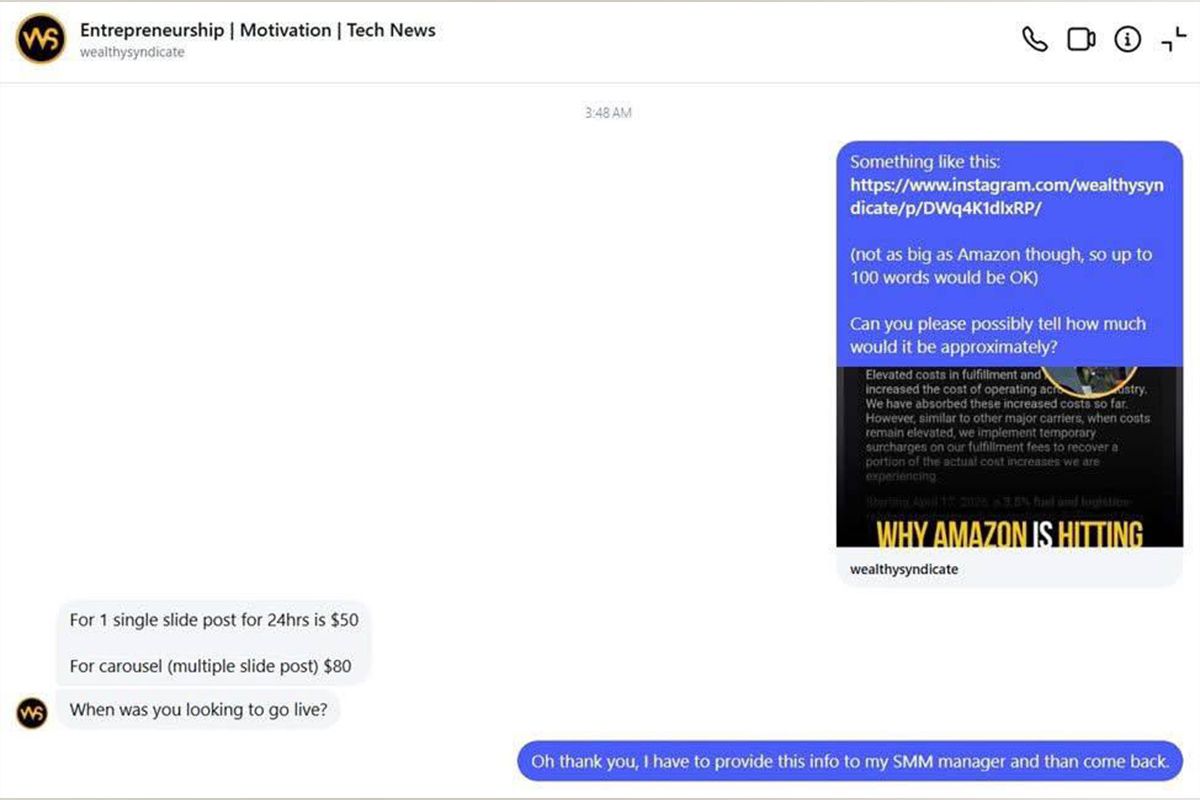Click the 'Can you please possibly tell' message text
Screen dimensions: 1200x800
click(998, 335)
